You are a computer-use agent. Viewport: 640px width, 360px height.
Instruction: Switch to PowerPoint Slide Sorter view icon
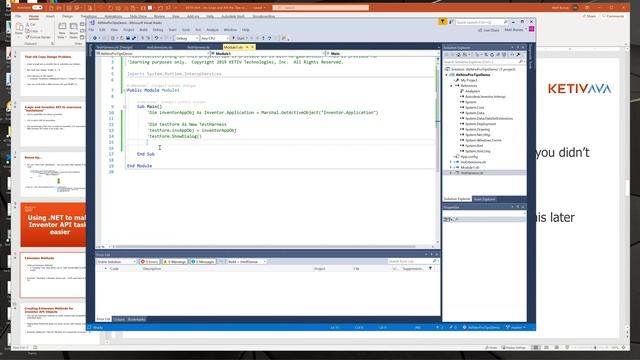pyautogui.click(x=546, y=347)
